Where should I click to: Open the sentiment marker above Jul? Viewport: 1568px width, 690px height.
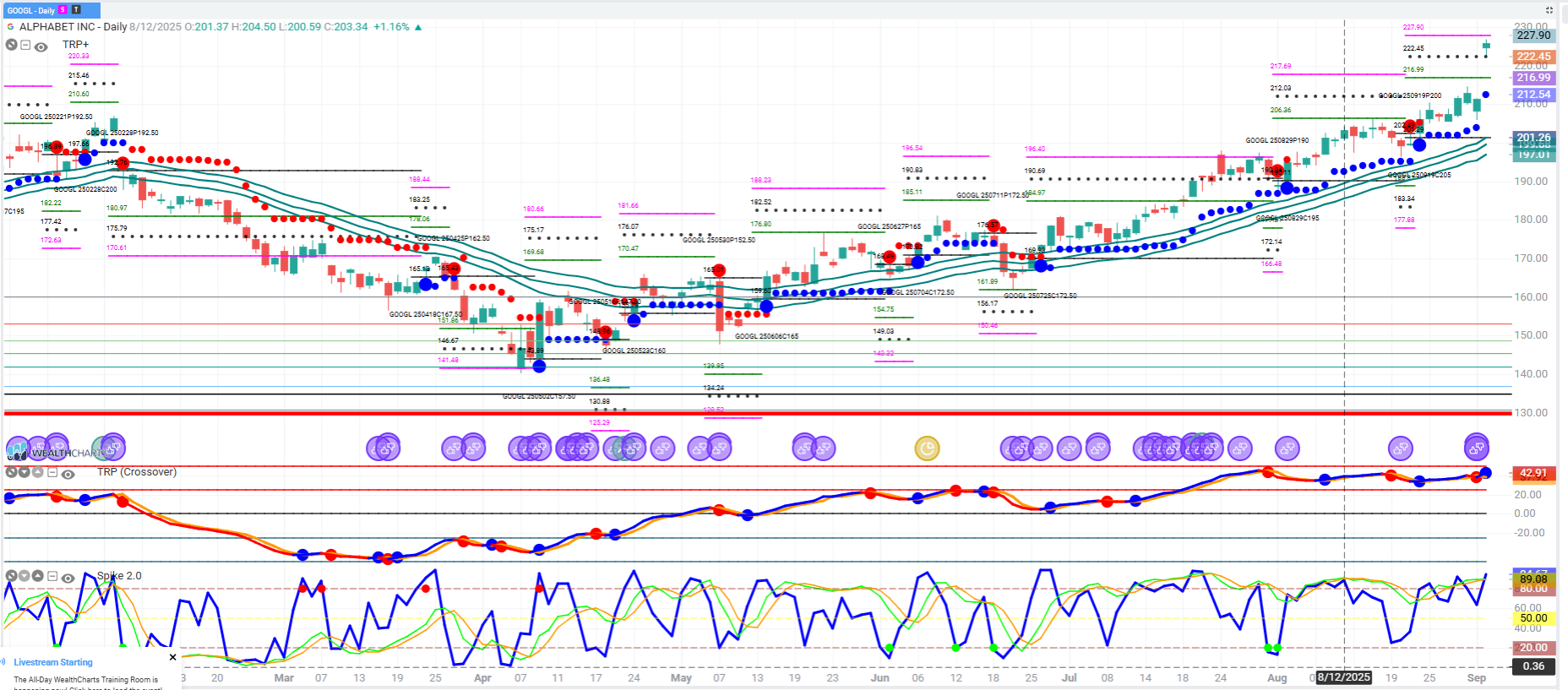(x=1070, y=448)
